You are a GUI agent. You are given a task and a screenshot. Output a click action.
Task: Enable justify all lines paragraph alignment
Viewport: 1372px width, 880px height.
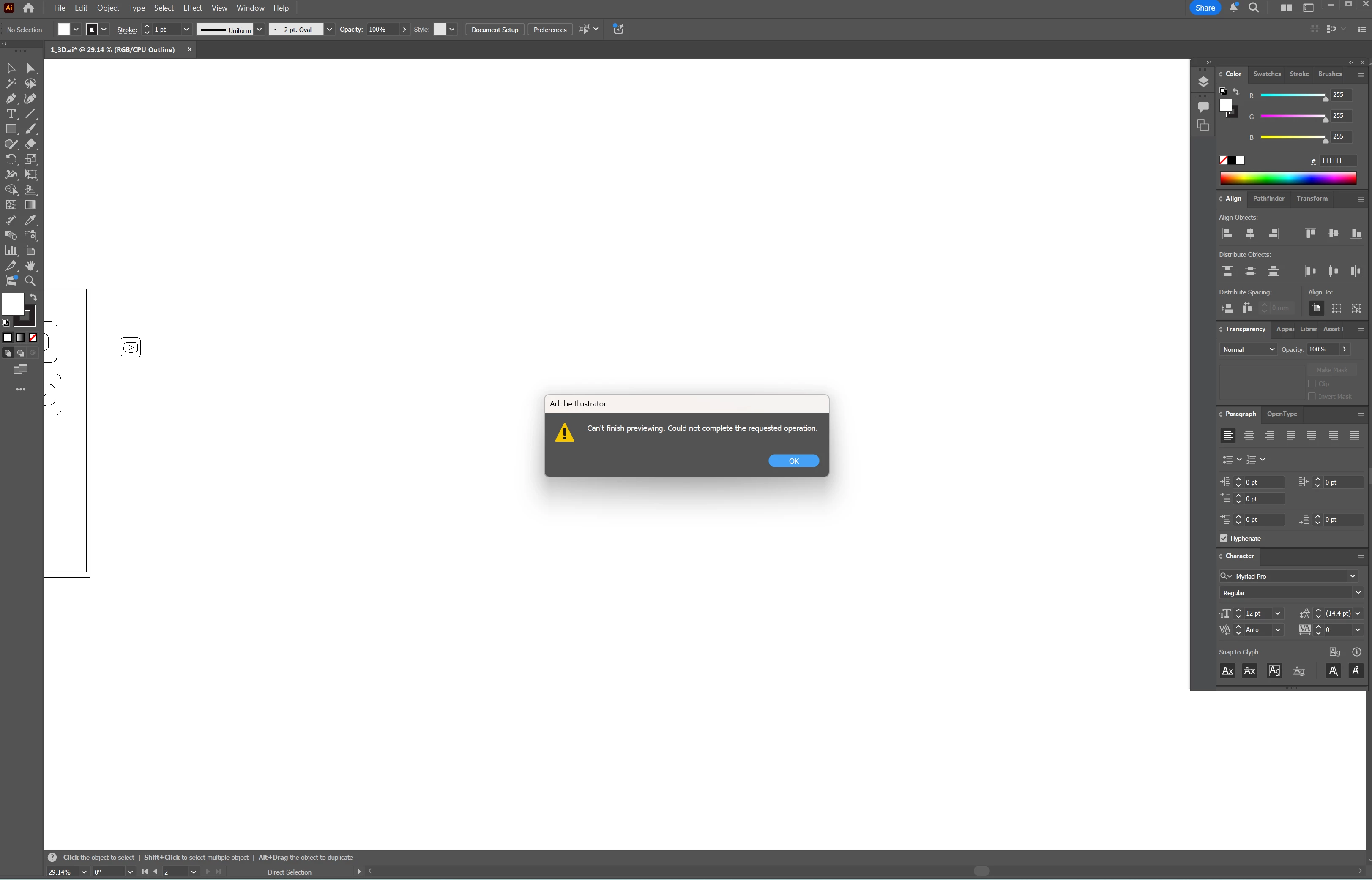[1354, 436]
